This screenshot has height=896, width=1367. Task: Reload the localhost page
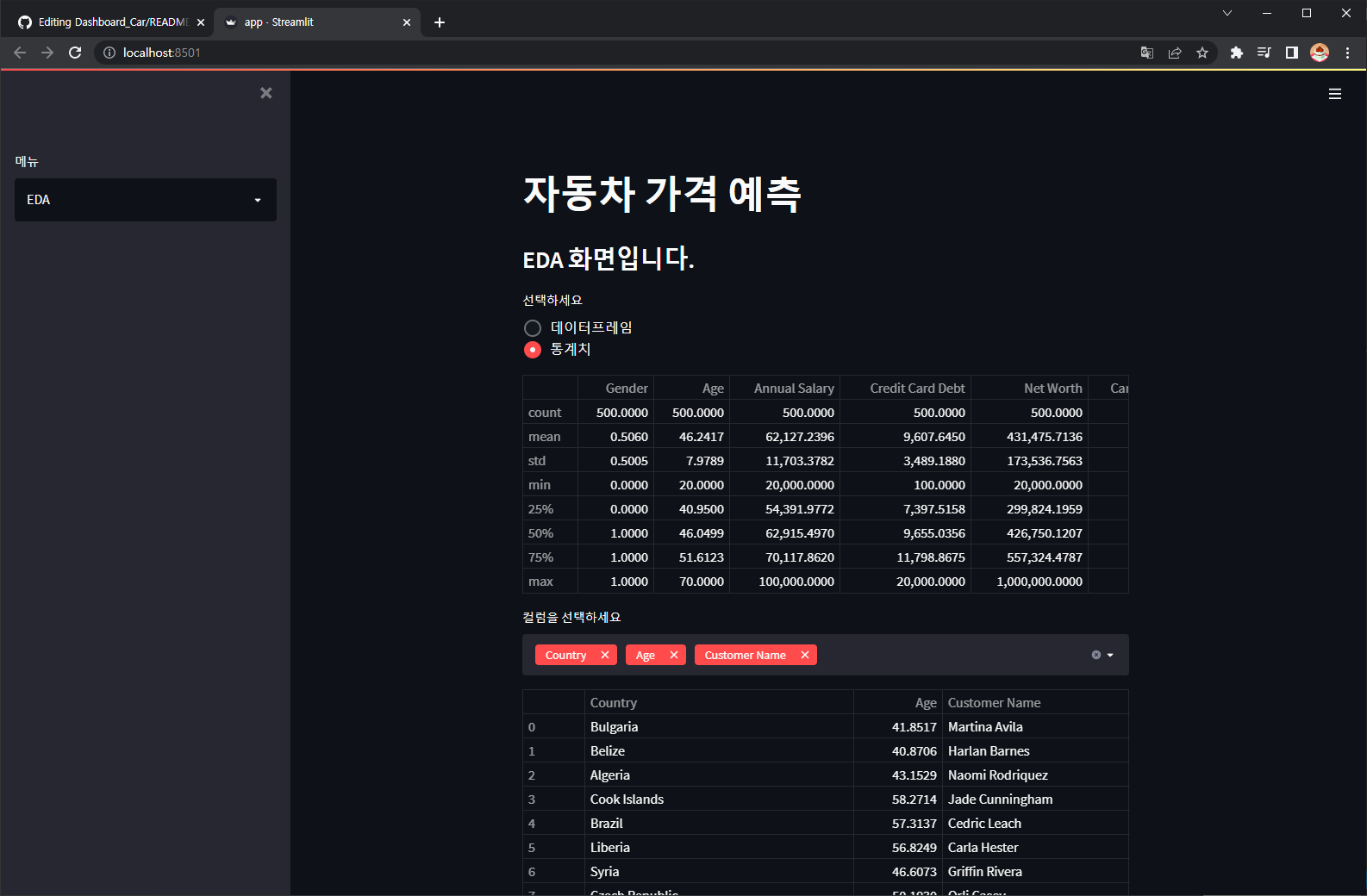(75, 53)
